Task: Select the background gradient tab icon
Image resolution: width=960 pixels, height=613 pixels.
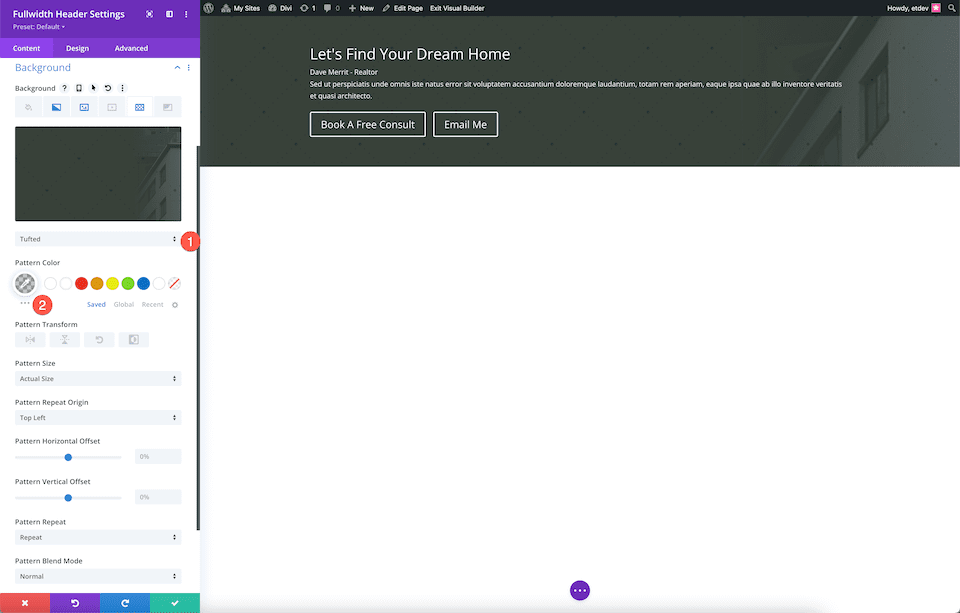Action: [56, 107]
